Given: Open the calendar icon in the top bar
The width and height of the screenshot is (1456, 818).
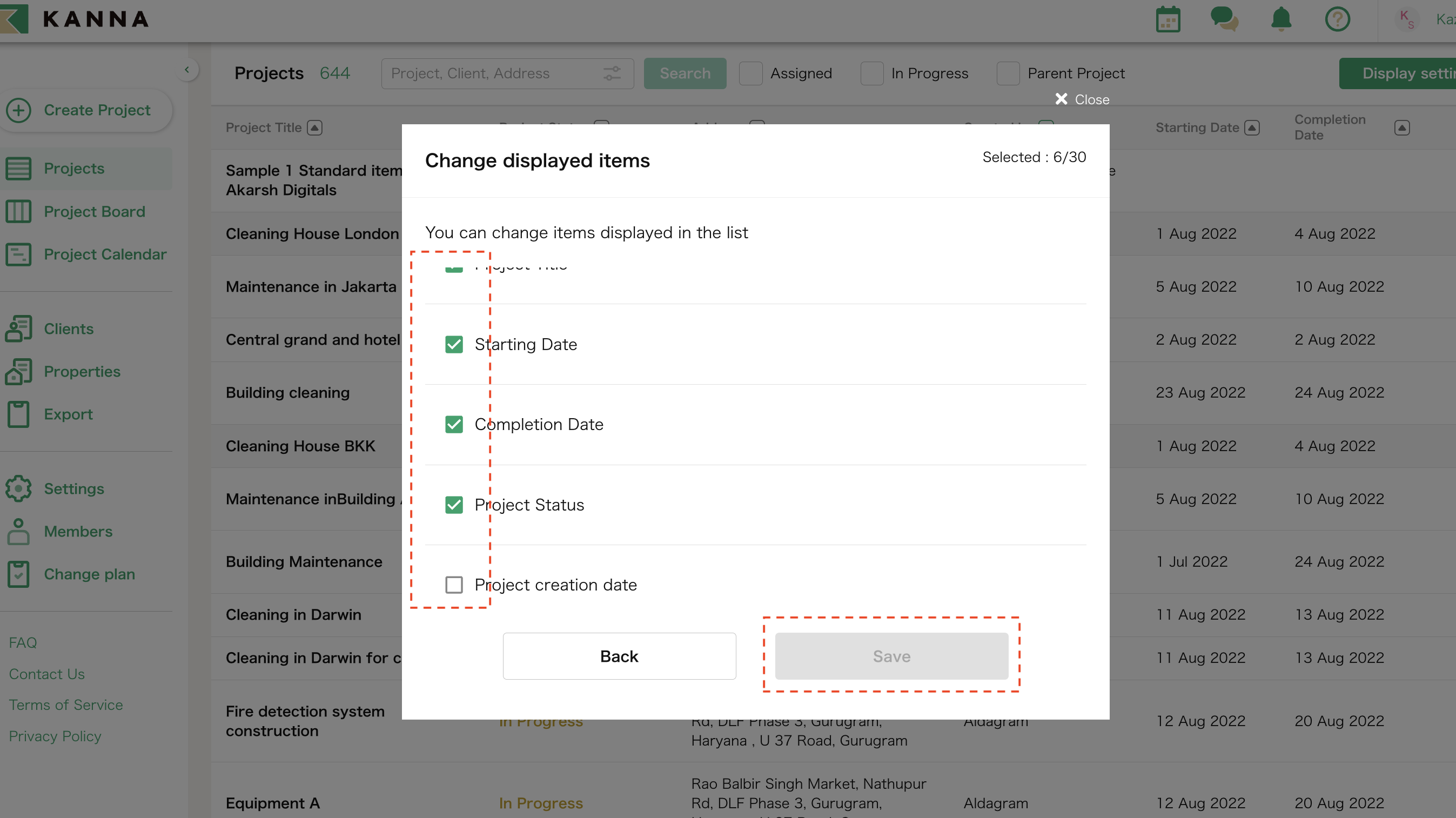Looking at the screenshot, I should pyautogui.click(x=1168, y=19).
